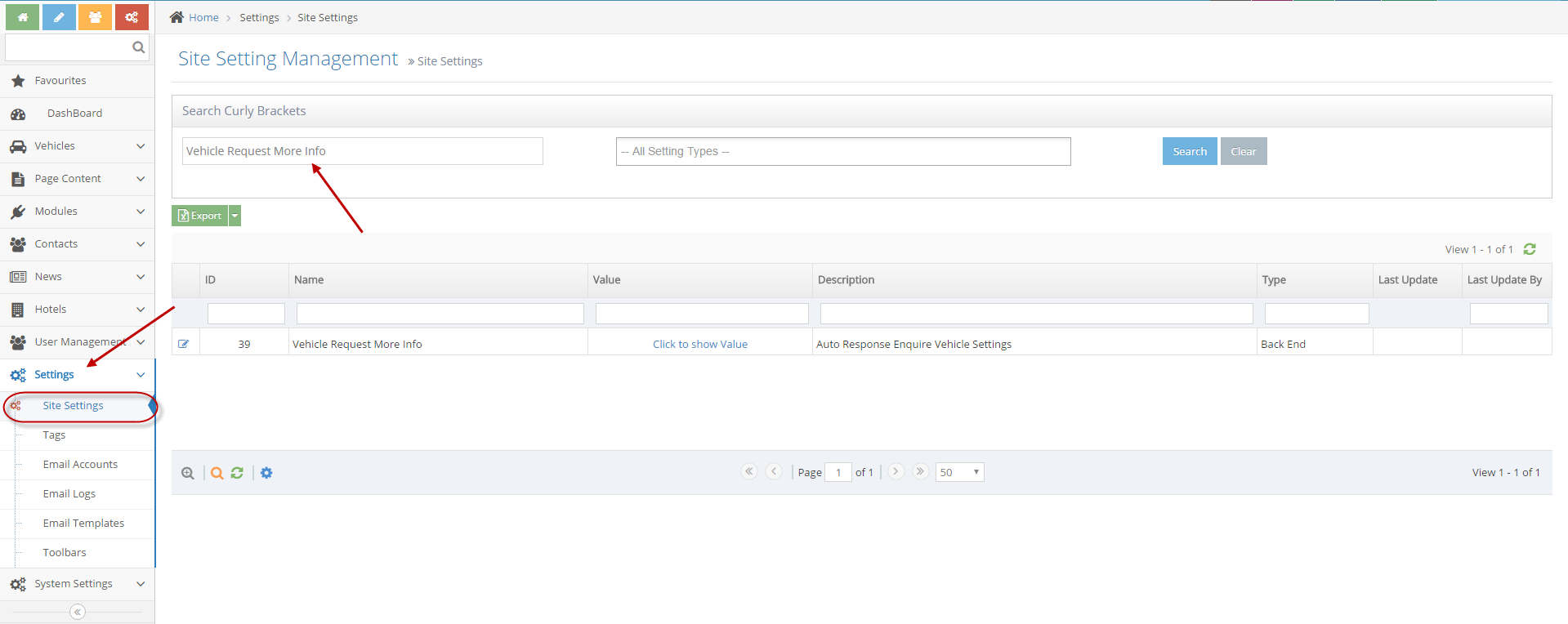This screenshot has width=1568, height=624.
Task: Click the orange search icon in grid footer
Action: (x=217, y=473)
